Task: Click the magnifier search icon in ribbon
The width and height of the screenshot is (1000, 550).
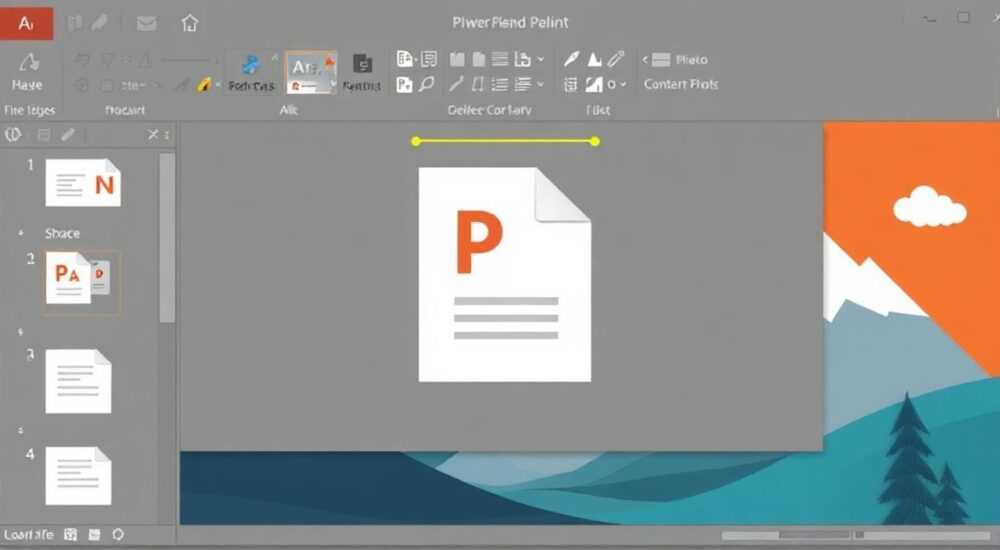Action: 426,84
